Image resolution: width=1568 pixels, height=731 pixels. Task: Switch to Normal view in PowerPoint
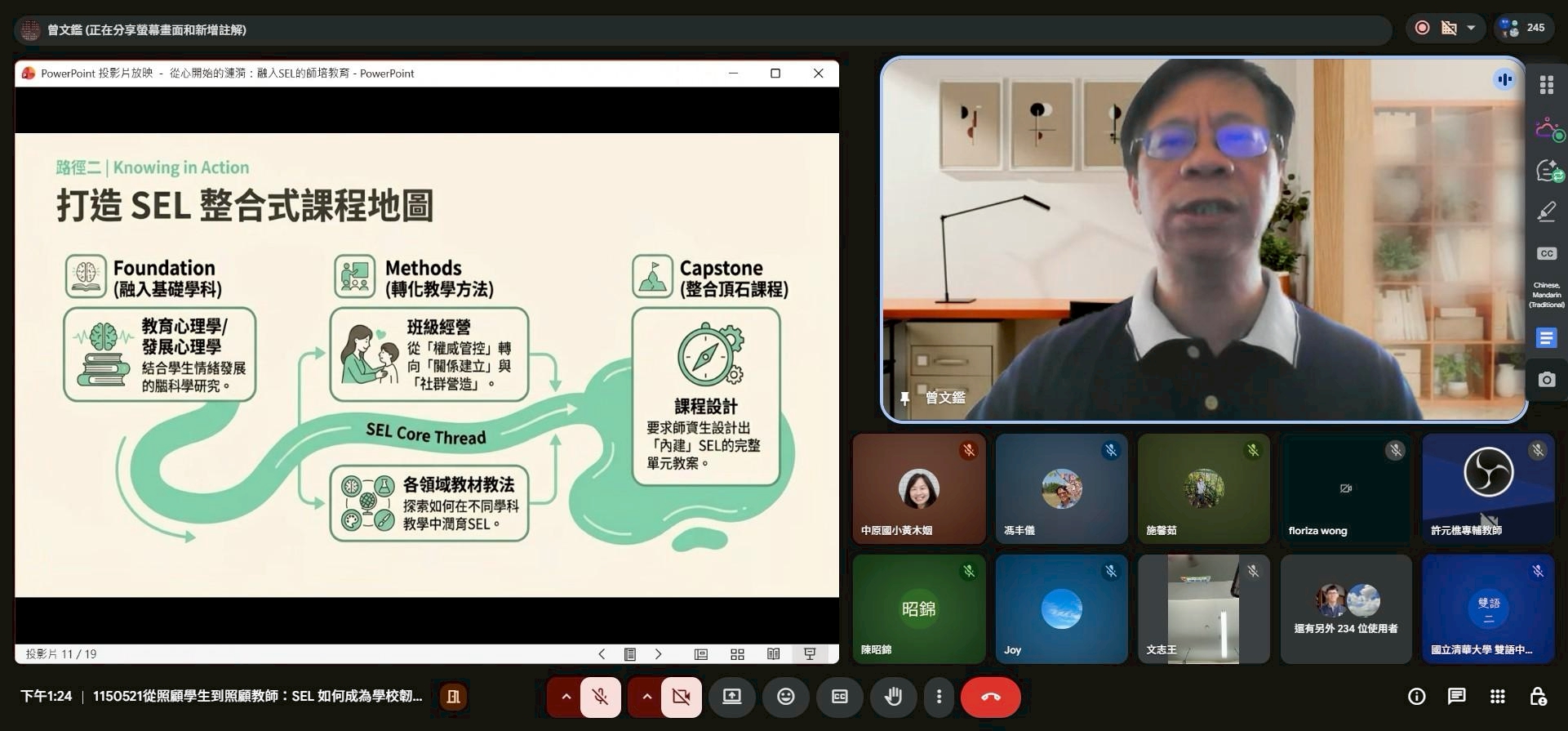(701, 654)
